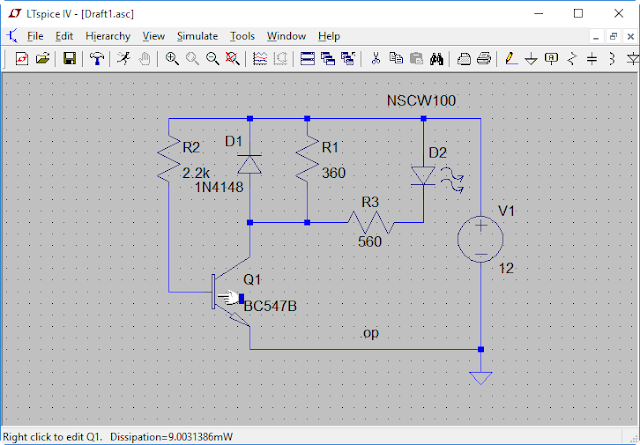Zoom out using the minus magnifier

click(x=212, y=59)
